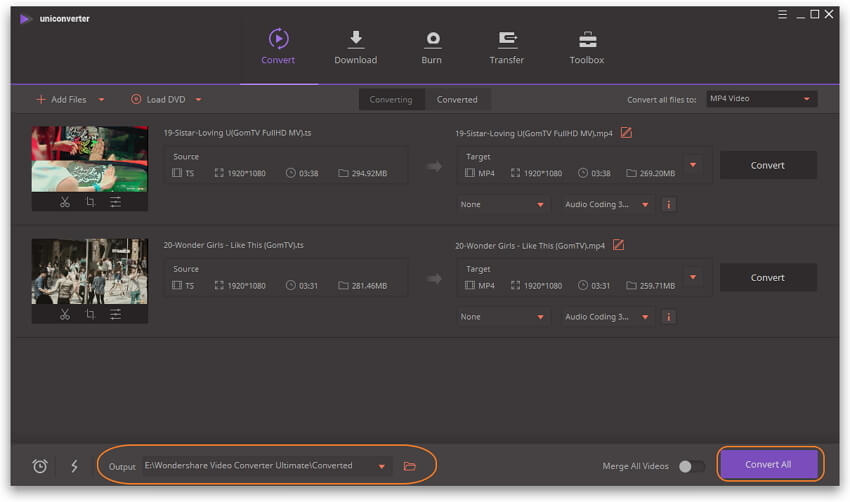Screen dimensions: 850x502
Task: Open subtitle None dropdown for Wonder Girls
Action: (x=502, y=317)
